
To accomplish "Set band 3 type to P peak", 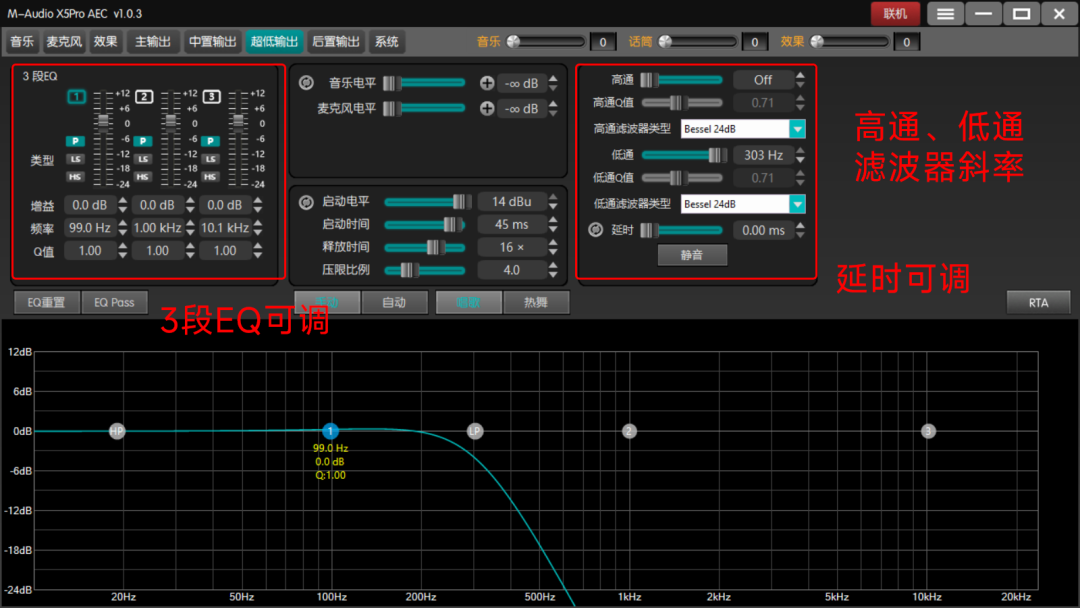I will point(210,141).
